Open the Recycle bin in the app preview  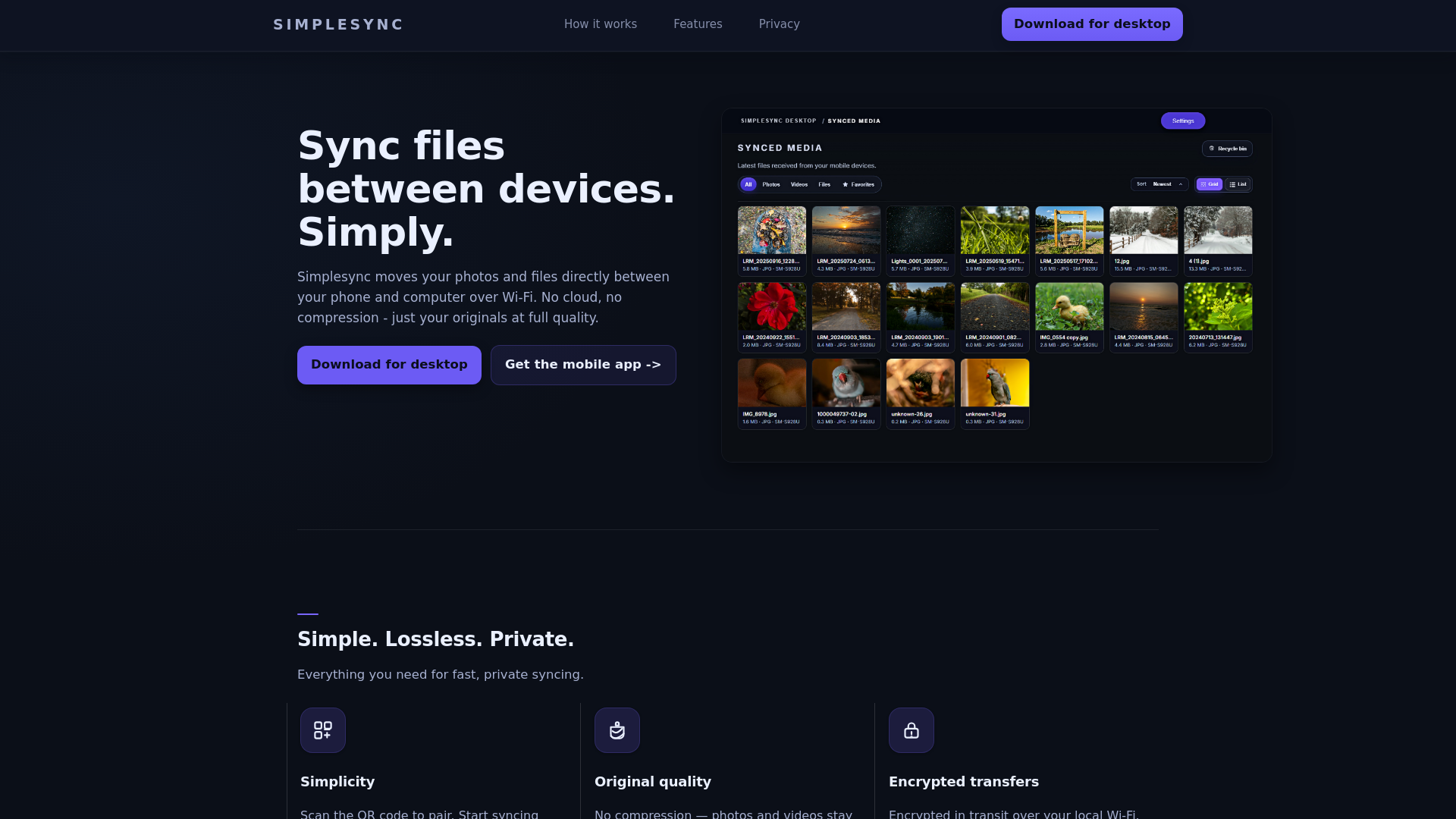[1227, 149]
